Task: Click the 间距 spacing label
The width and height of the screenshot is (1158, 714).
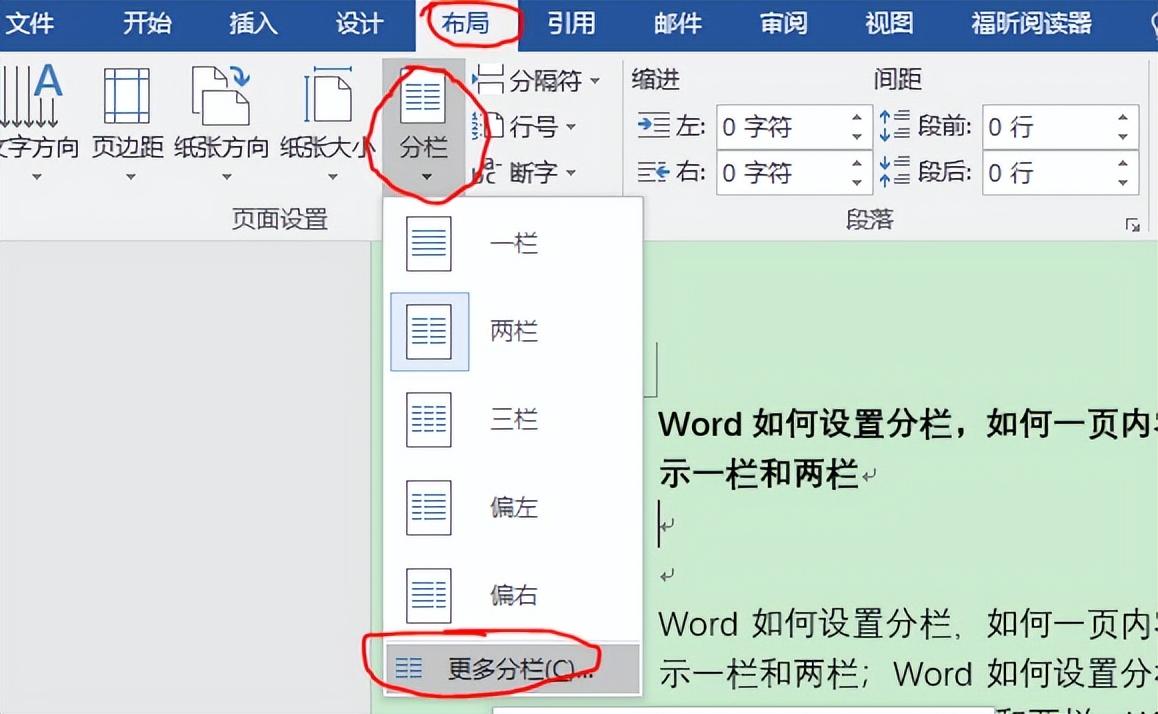Action: click(x=897, y=79)
